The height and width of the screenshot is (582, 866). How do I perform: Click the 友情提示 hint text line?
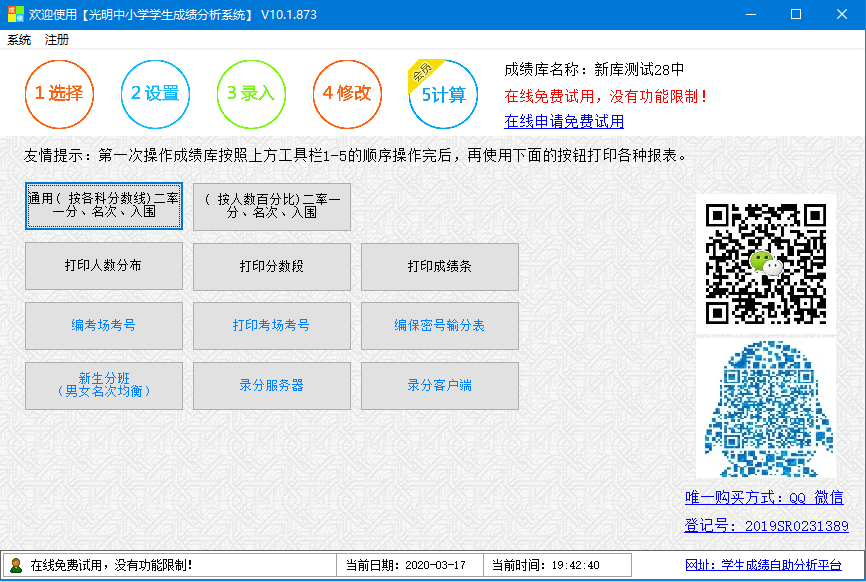point(356,156)
